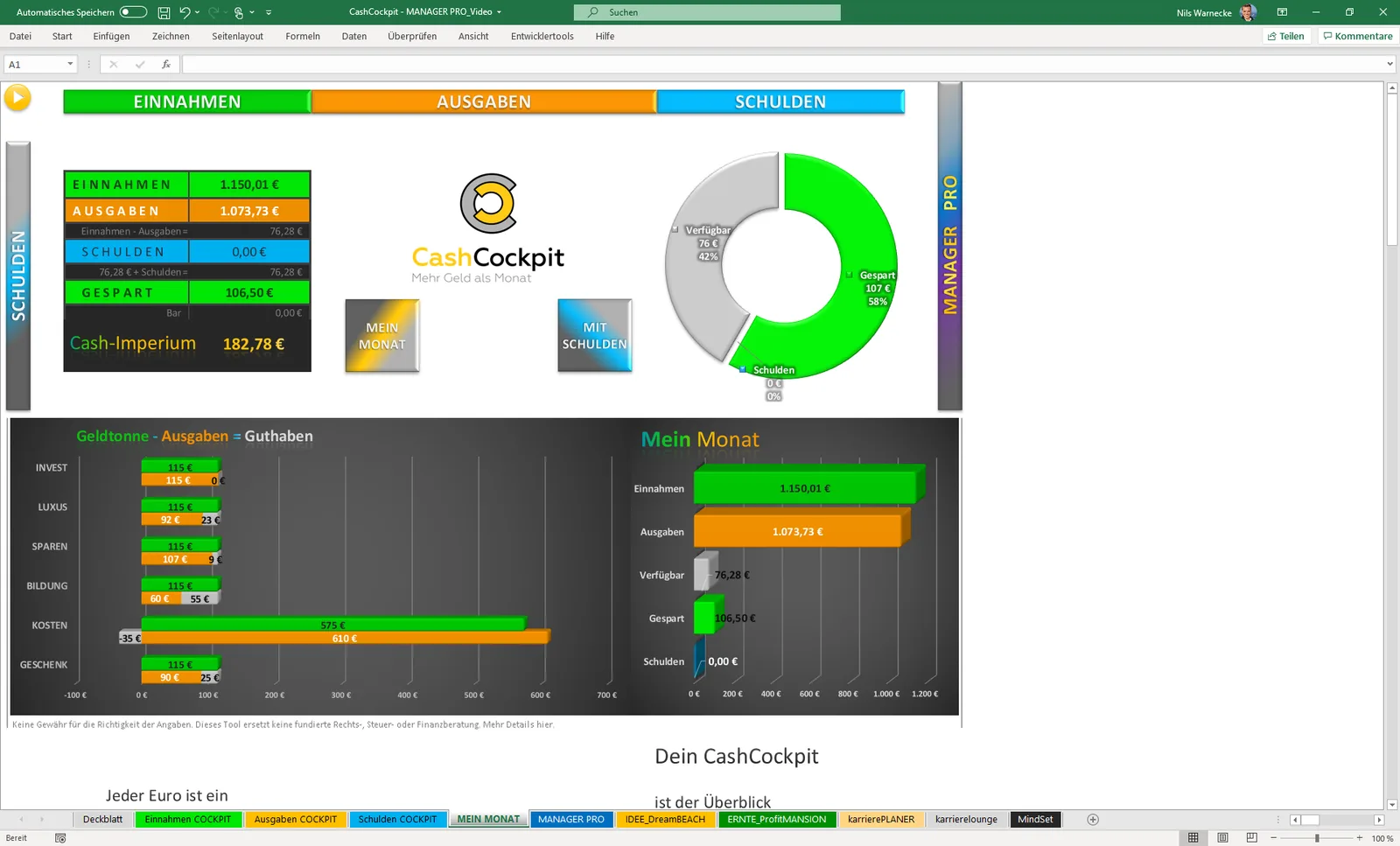Open the Überprüfen ribbon tab
The image size is (1400, 846).
(x=412, y=37)
